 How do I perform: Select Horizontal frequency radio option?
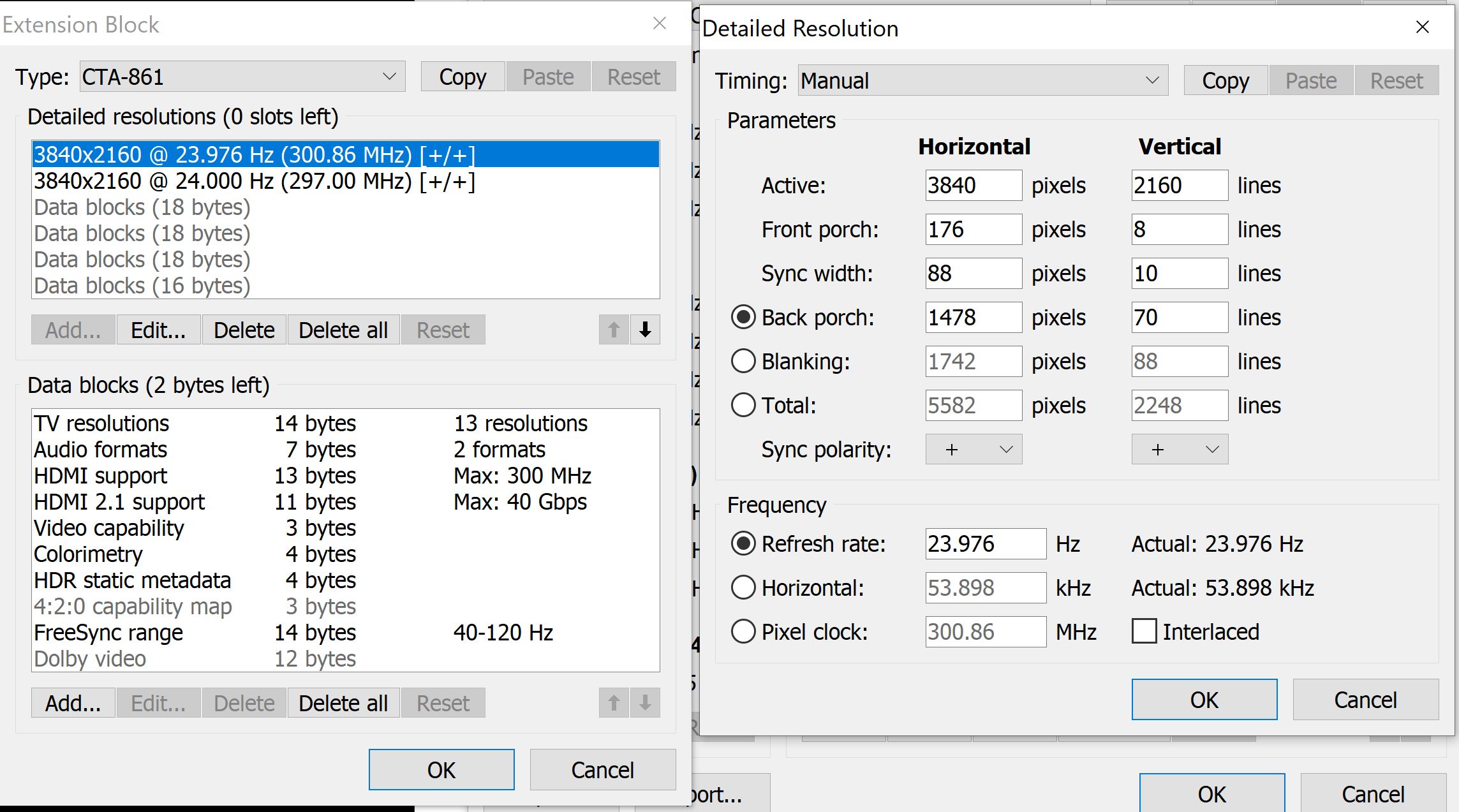click(743, 587)
